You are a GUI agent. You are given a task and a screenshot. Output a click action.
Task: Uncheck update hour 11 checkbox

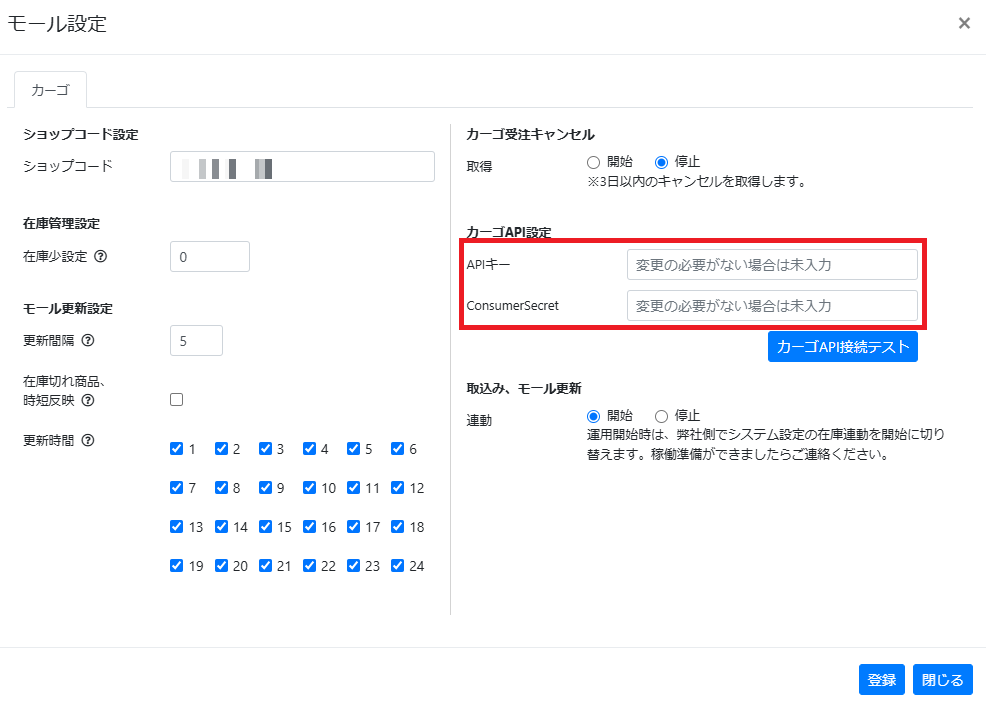tap(353, 487)
